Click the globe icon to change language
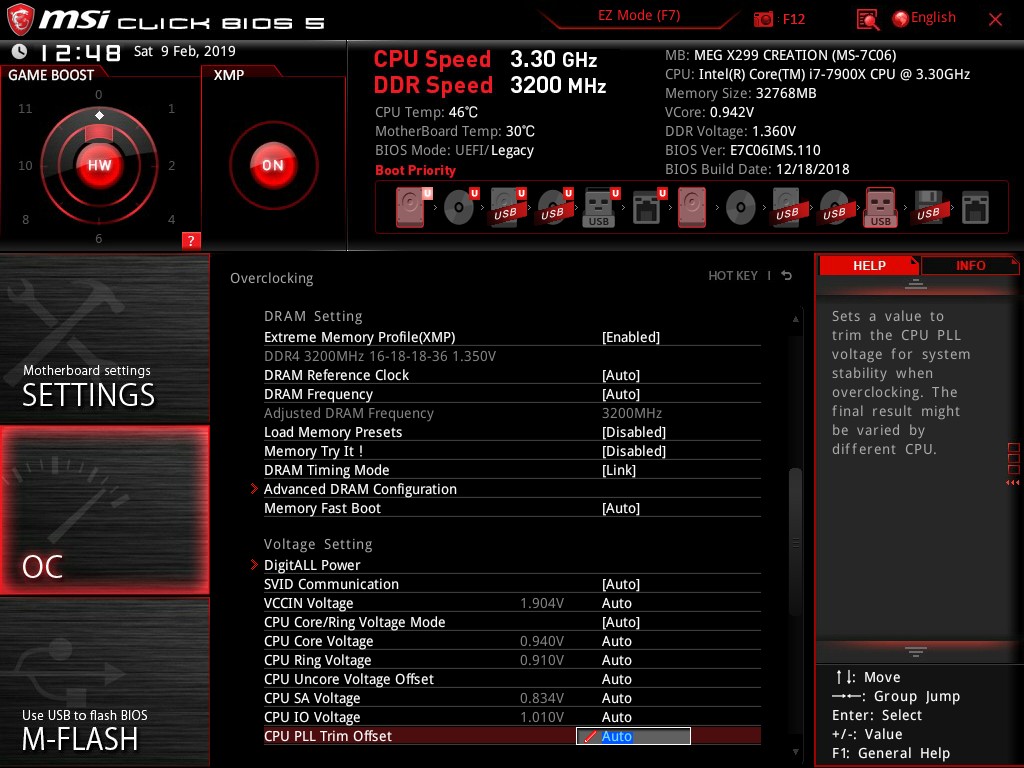Image resolution: width=1024 pixels, height=768 pixels. click(x=900, y=18)
